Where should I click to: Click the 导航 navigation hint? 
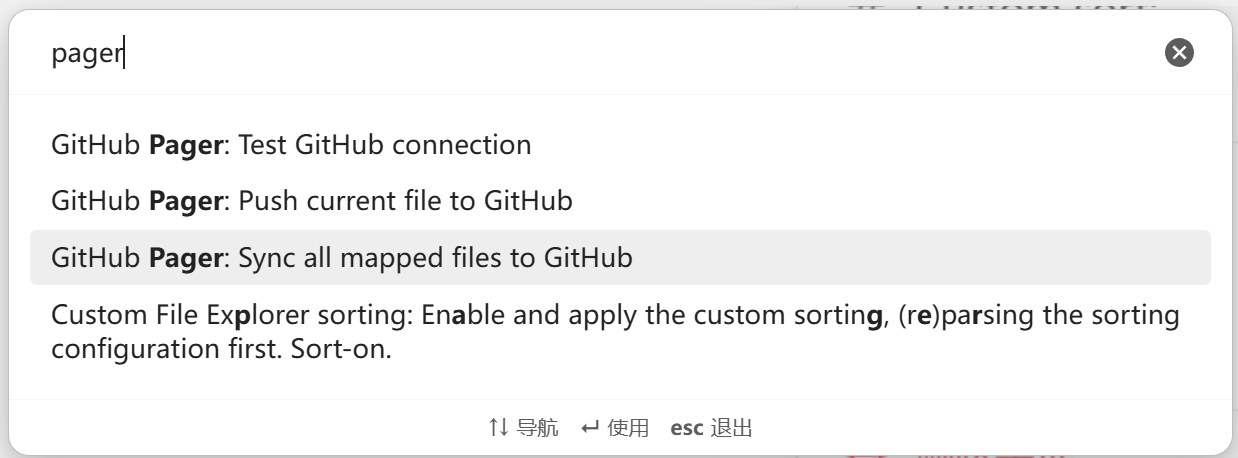point(537,429)
